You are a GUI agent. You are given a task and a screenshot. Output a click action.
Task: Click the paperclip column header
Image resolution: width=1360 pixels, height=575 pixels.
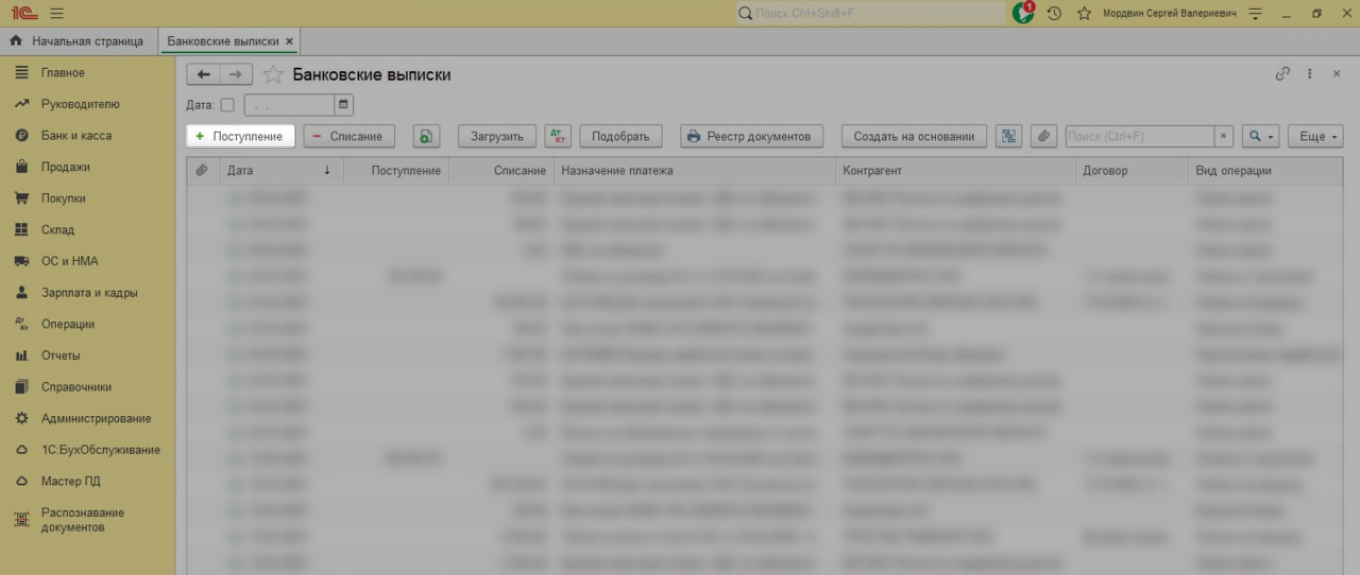click(201, 171)
